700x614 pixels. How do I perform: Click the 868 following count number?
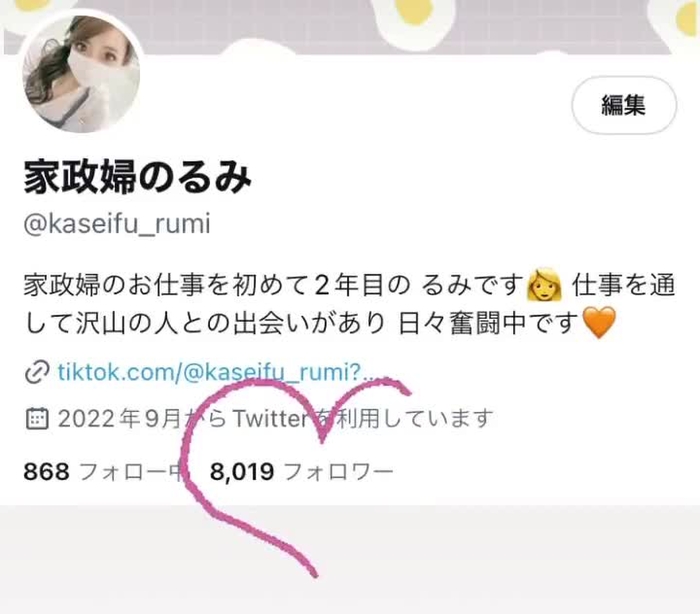(46, 472)
